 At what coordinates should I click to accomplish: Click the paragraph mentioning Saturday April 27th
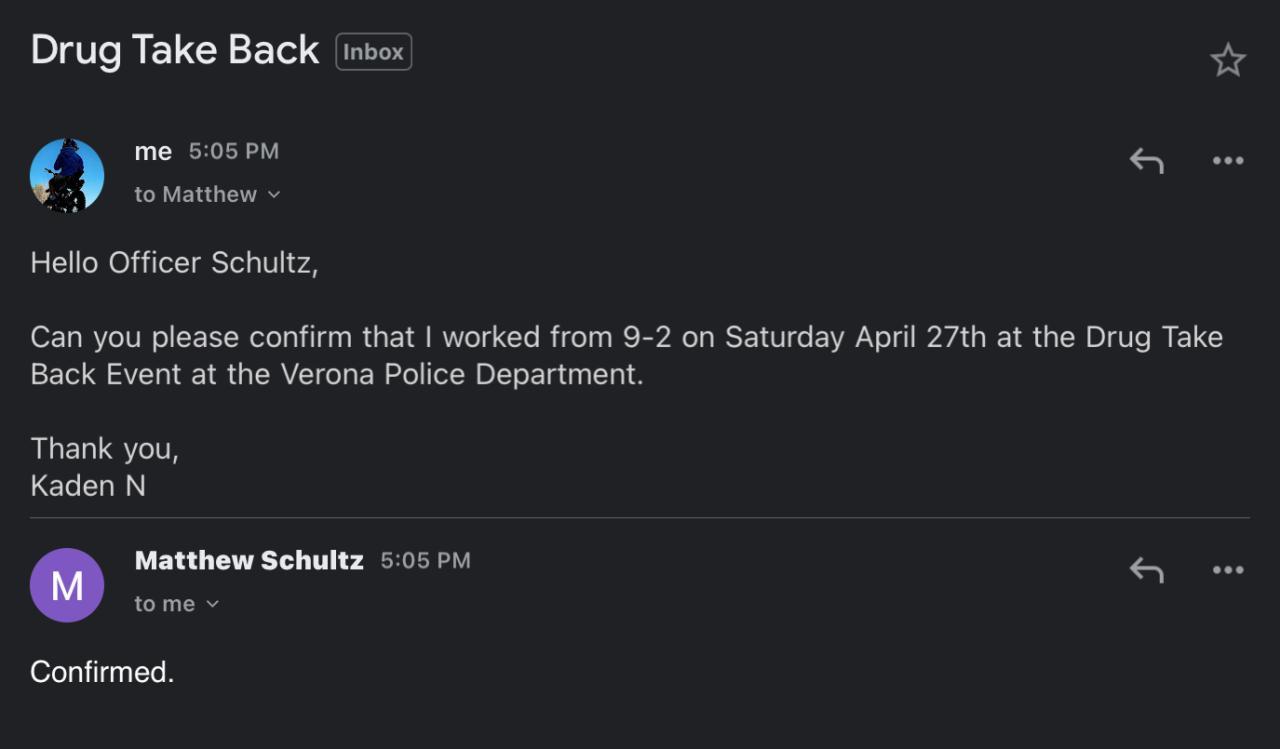point(626,356)
